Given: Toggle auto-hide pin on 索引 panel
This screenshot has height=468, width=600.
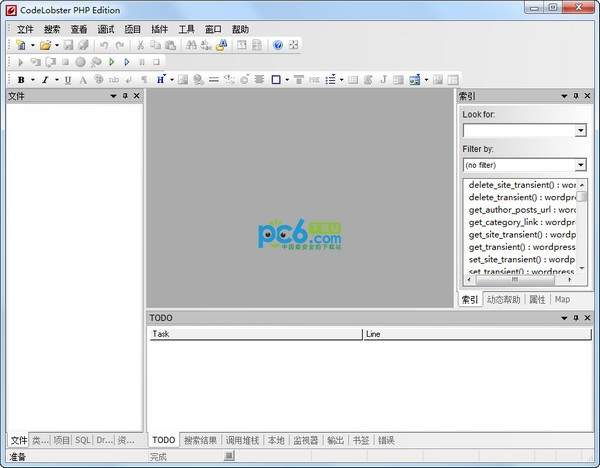Looking at the screenshot, I should tap(575, 96).
